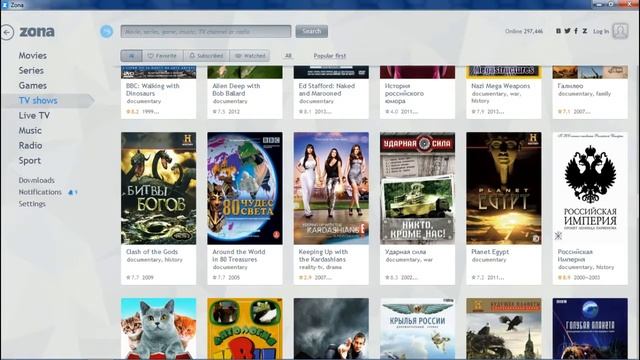
Task: Click Clash of the Gods title text
Action: coord(152,252)
